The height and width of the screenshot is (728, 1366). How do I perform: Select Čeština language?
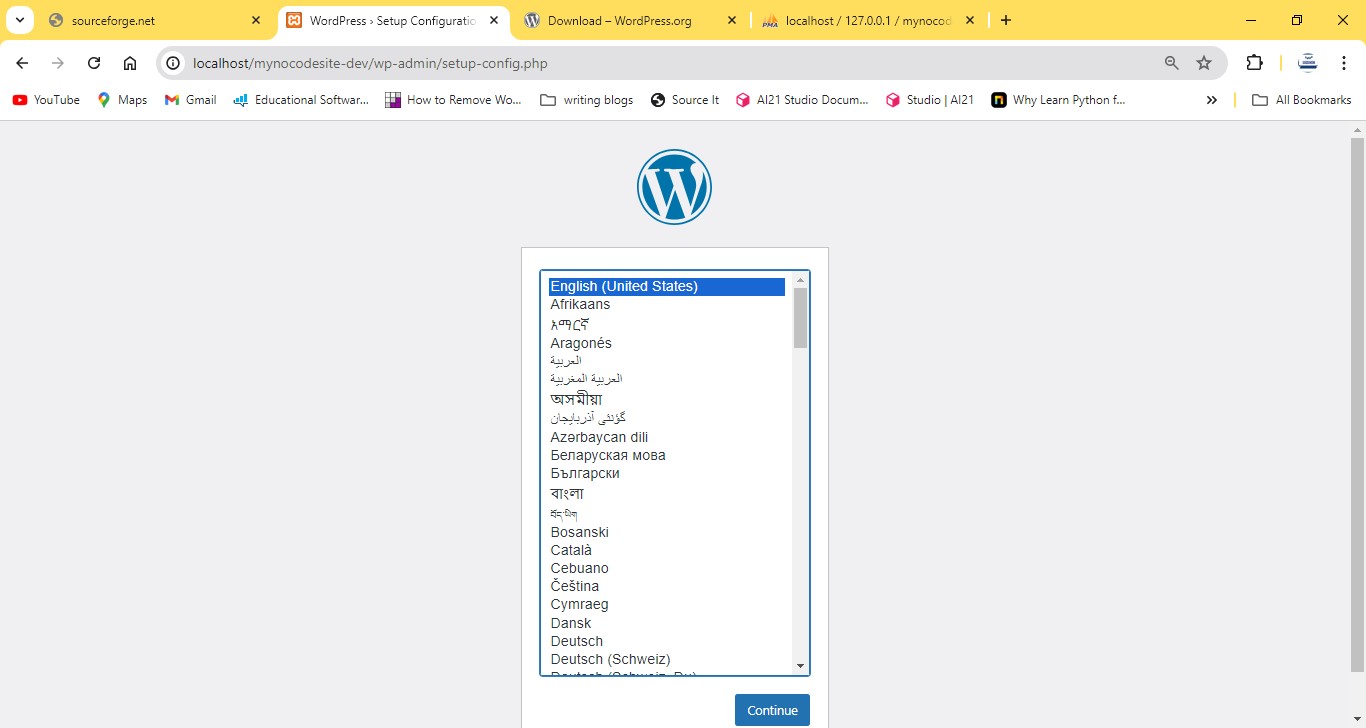667,586
